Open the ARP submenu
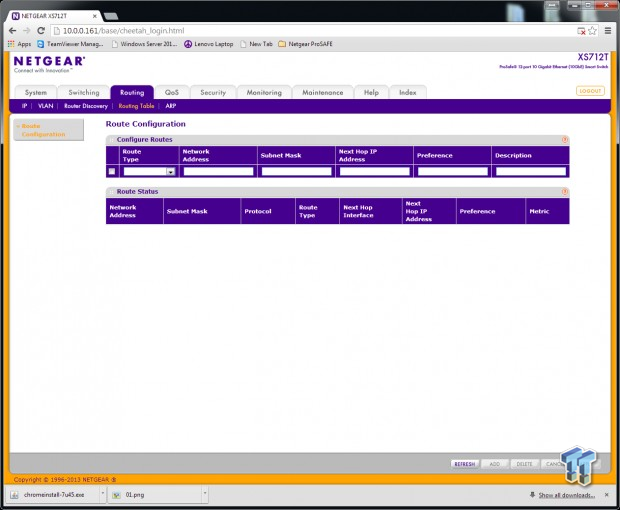This screenshot has width=620, height=510. (171, 106)
